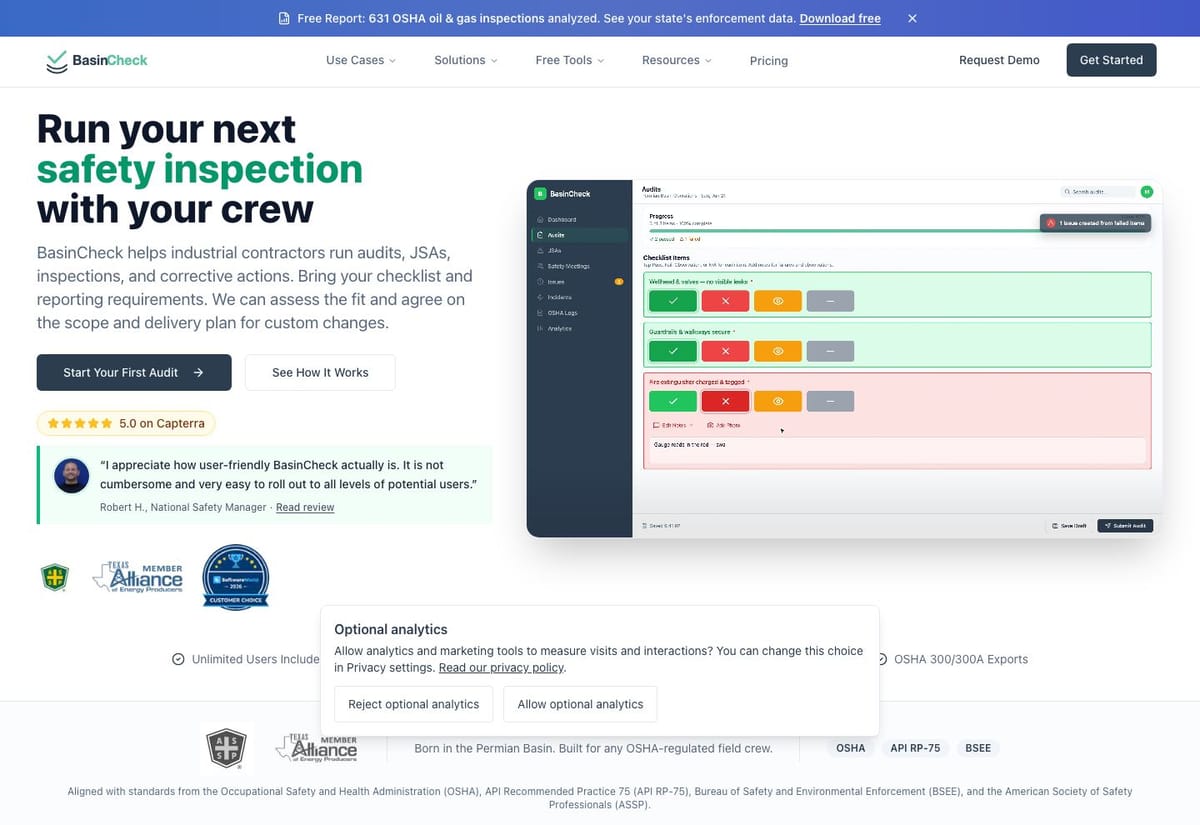Click the footer Texas Alliance of Energy Producers logo

[316, 748]
